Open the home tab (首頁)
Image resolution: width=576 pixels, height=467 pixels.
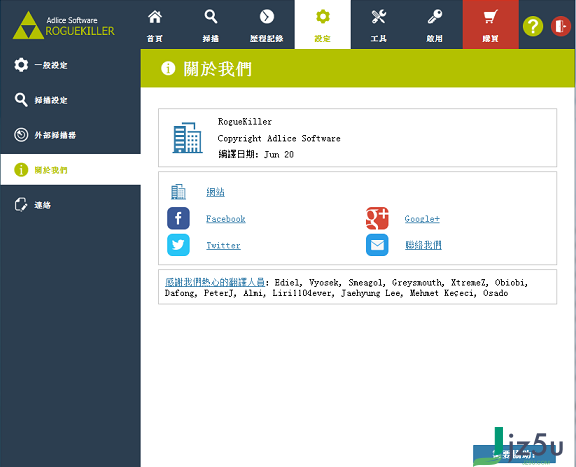coord(155,25)
